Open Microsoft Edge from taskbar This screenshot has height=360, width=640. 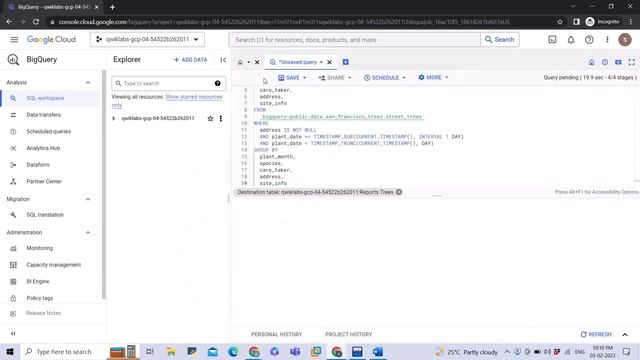point(233,351)
